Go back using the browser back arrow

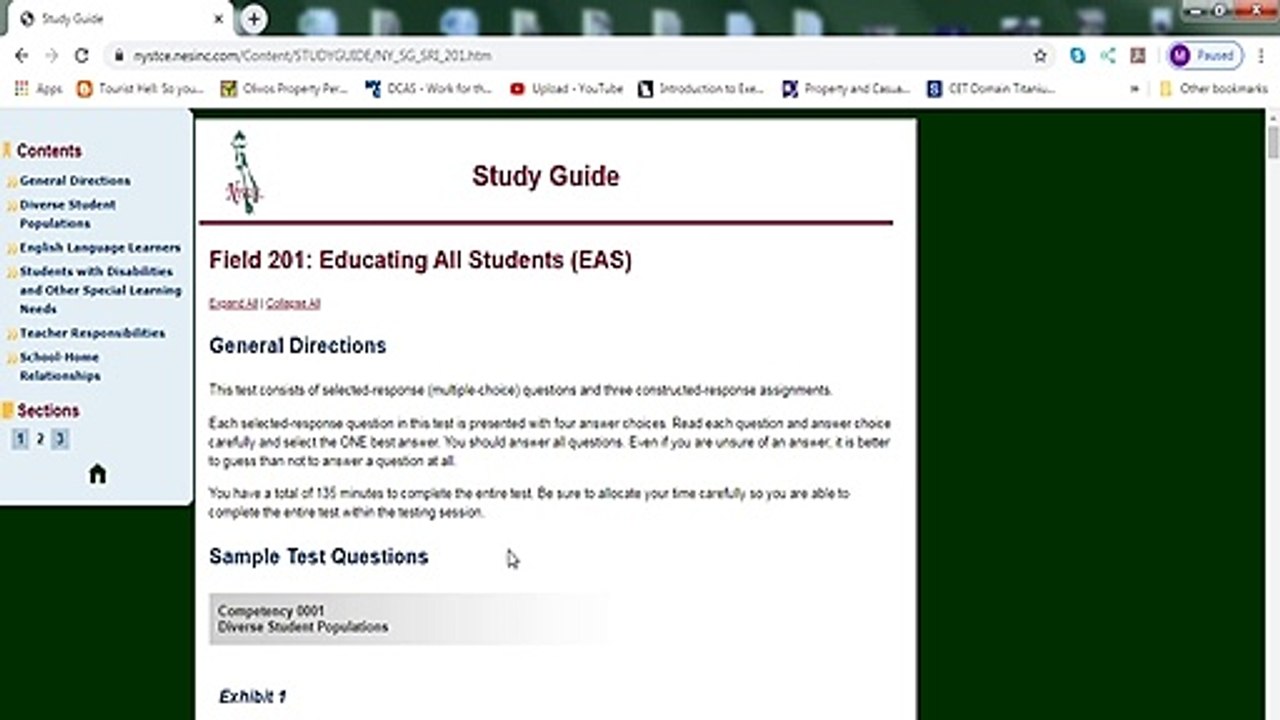point(22,56)
